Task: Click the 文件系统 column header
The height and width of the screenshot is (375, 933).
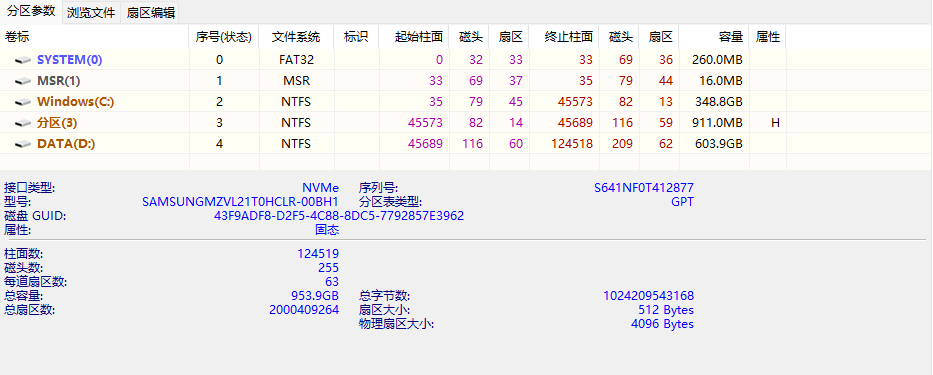Action: pyautogui.click(x=296, y=37)
